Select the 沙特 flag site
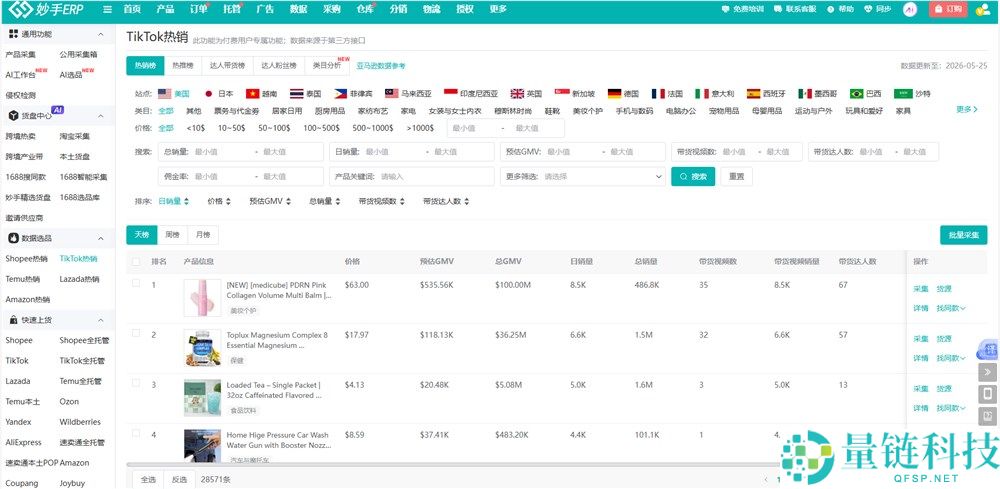The image size is (1000, 489). coord(904,94)
